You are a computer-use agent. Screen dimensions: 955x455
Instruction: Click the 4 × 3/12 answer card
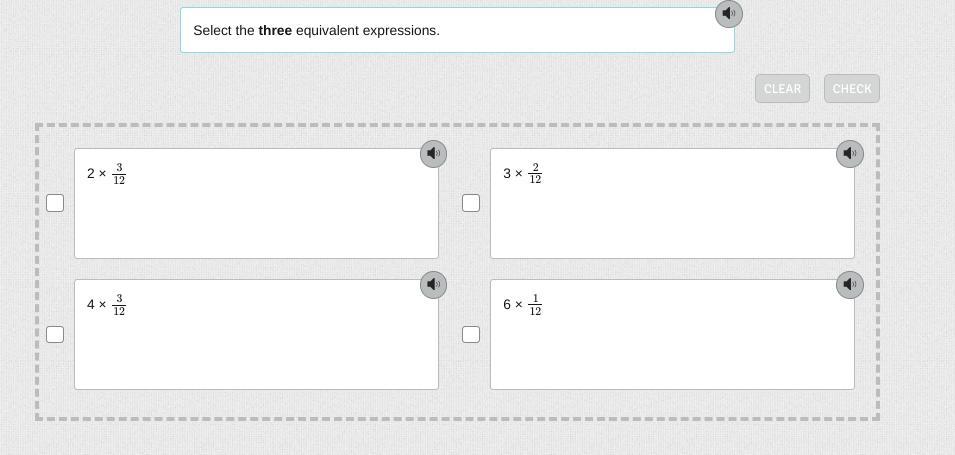pyautogui.click(x=256, y=345)
